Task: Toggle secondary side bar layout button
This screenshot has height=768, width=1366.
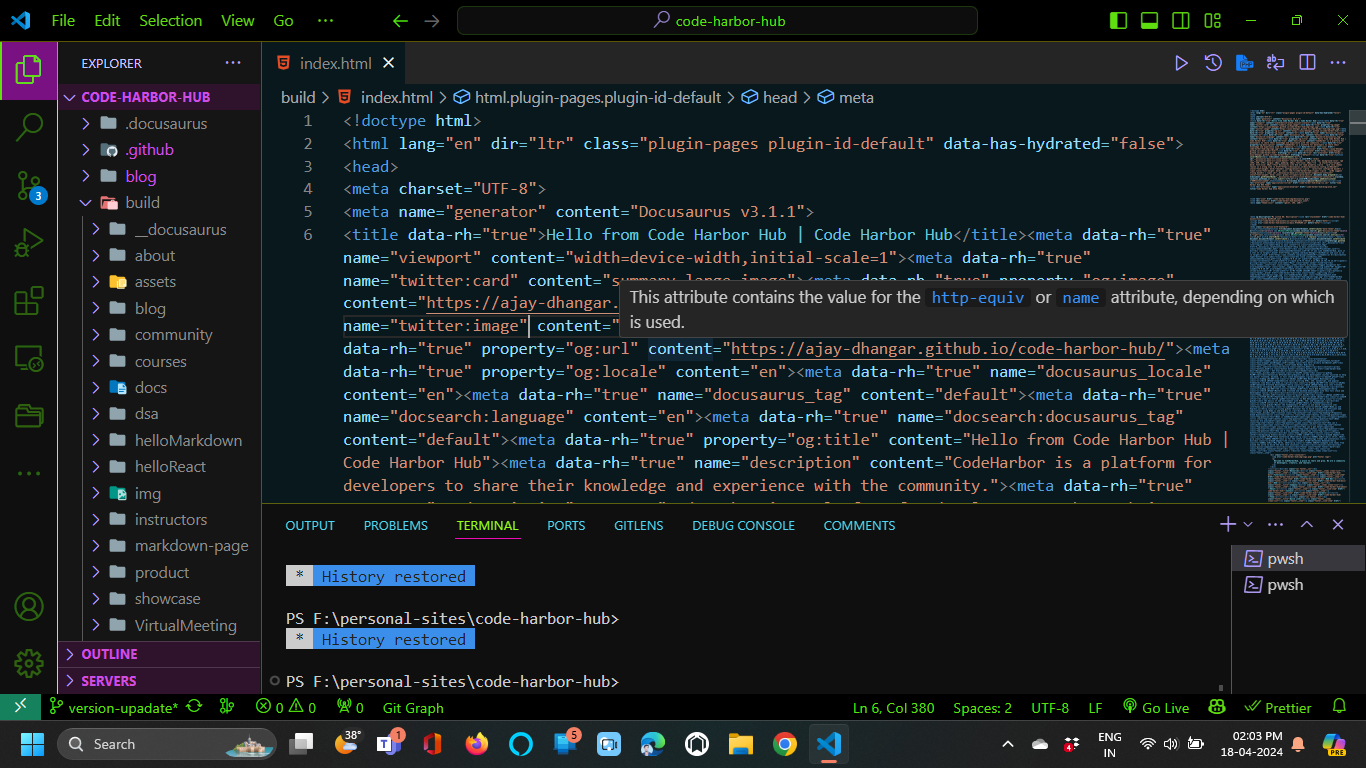Action: coord(1181,20)
